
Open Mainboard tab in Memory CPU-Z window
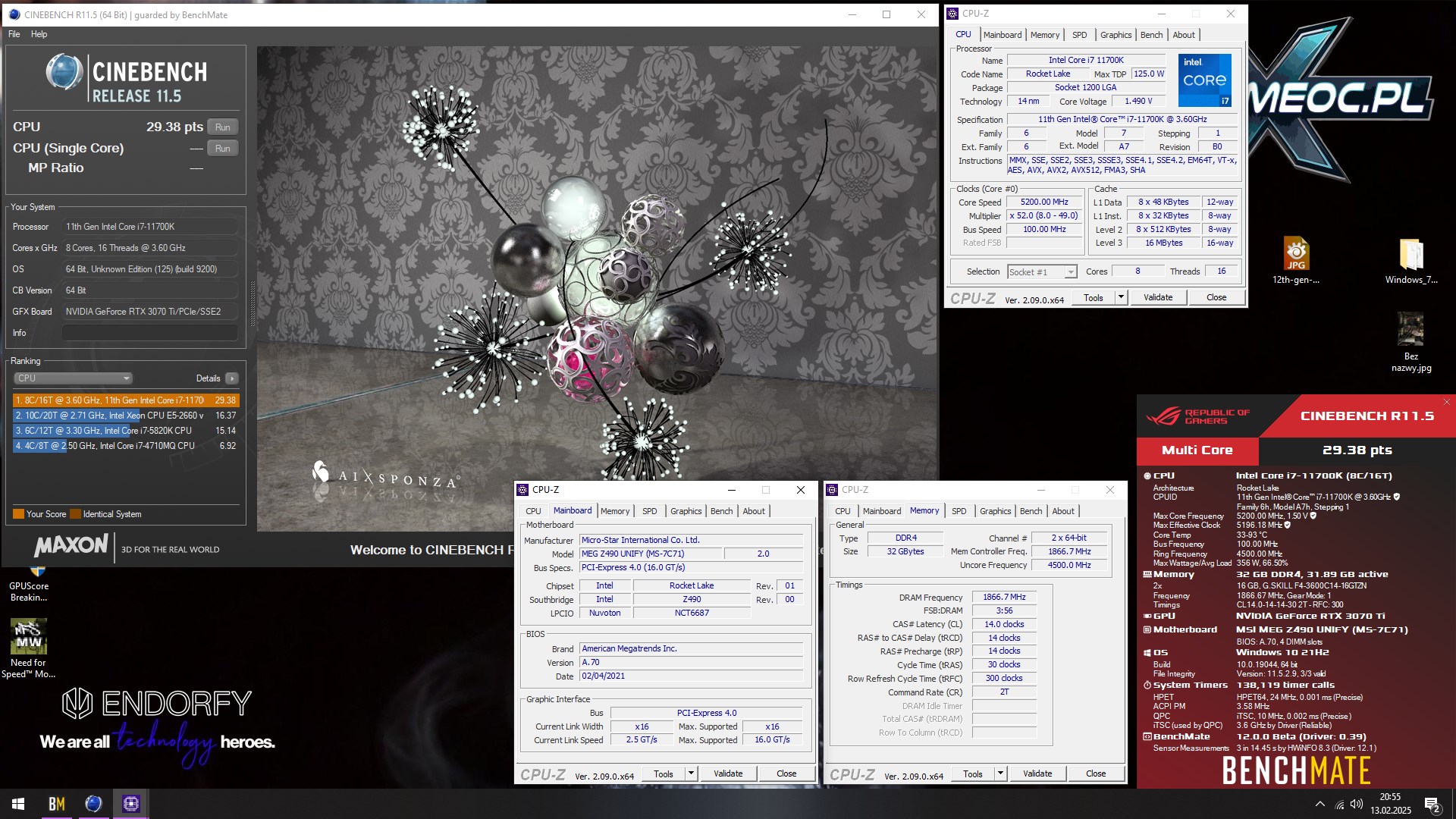point(881,511)
